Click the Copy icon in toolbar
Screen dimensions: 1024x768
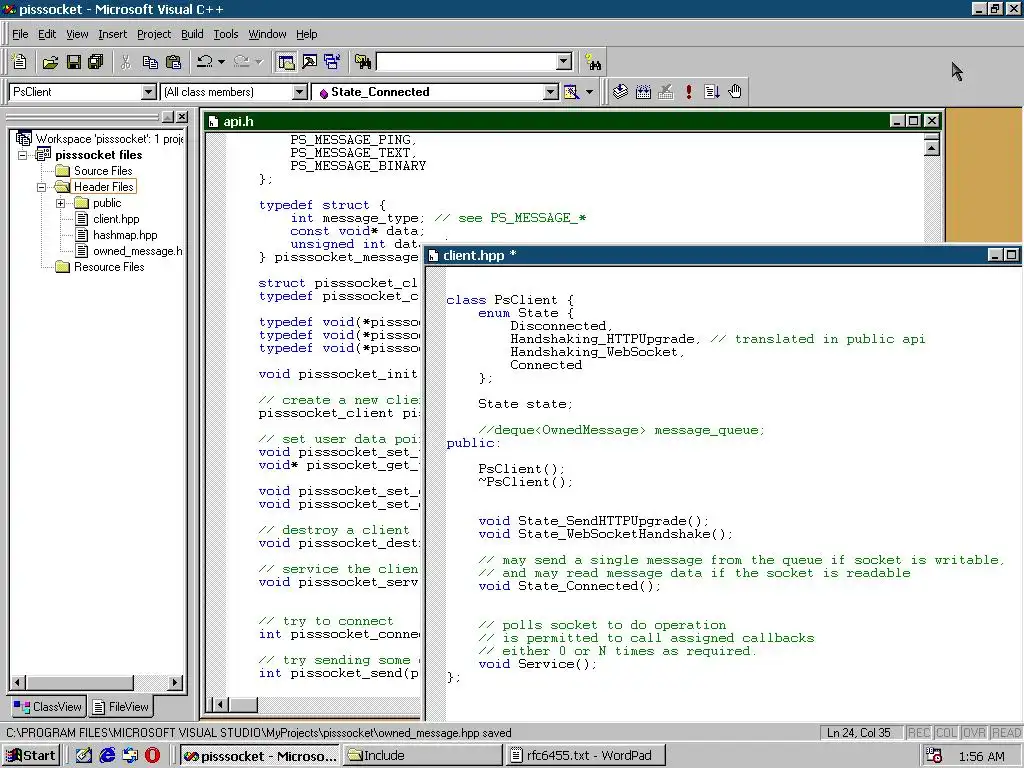(x=150, y=62)
